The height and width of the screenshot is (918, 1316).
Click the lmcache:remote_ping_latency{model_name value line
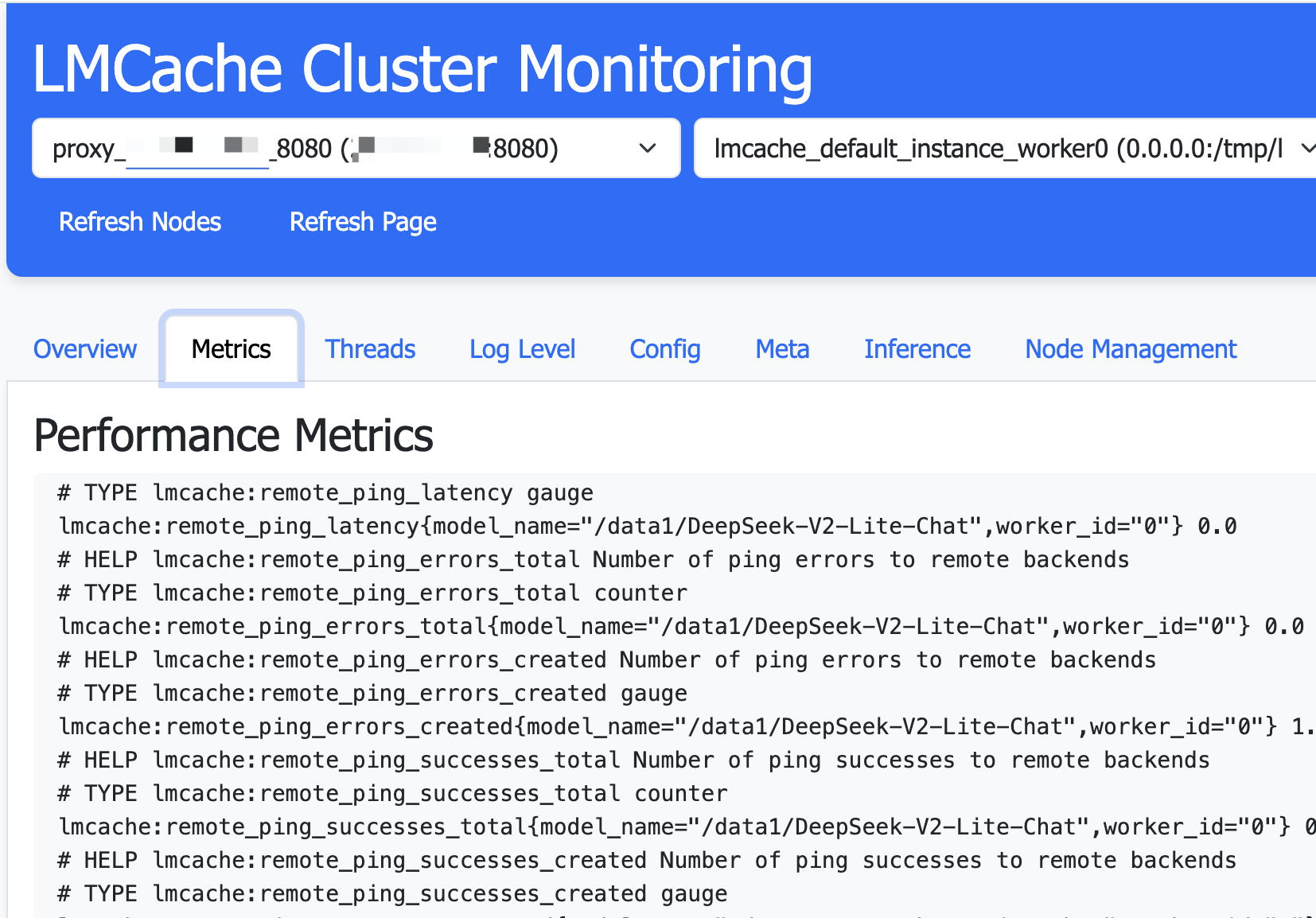(648, 526)
